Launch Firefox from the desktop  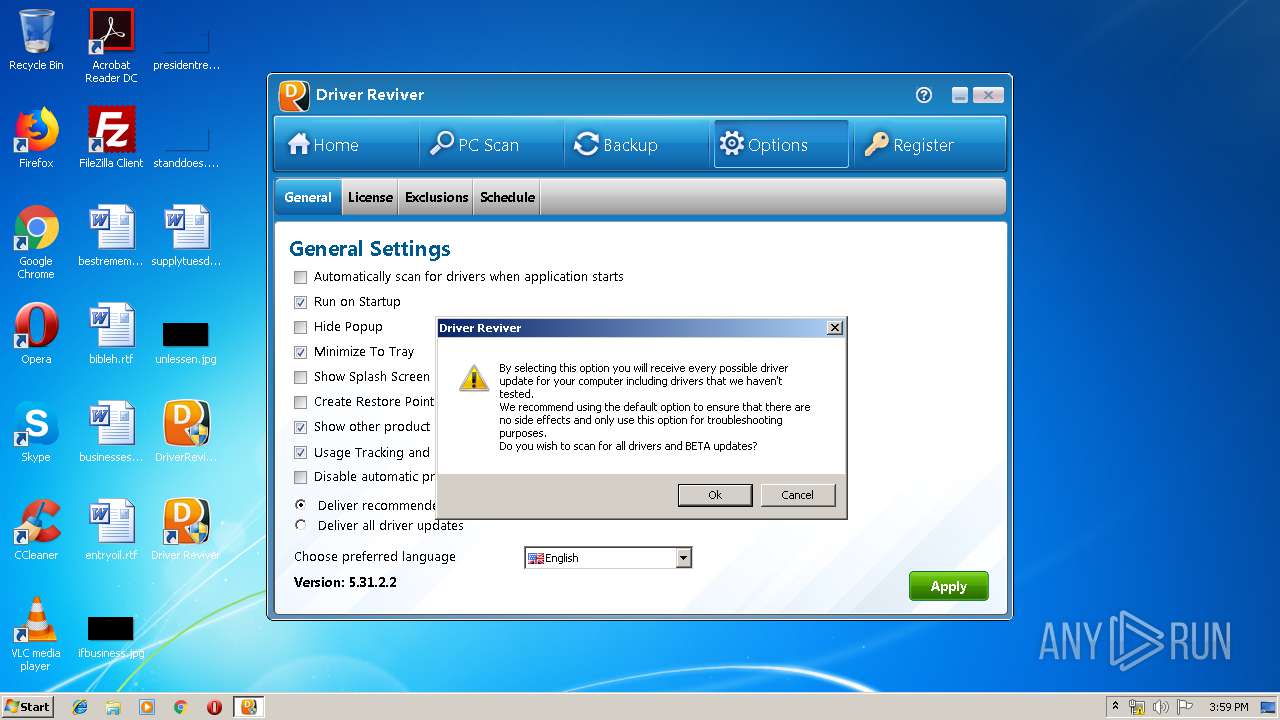(x=36, y=138)
